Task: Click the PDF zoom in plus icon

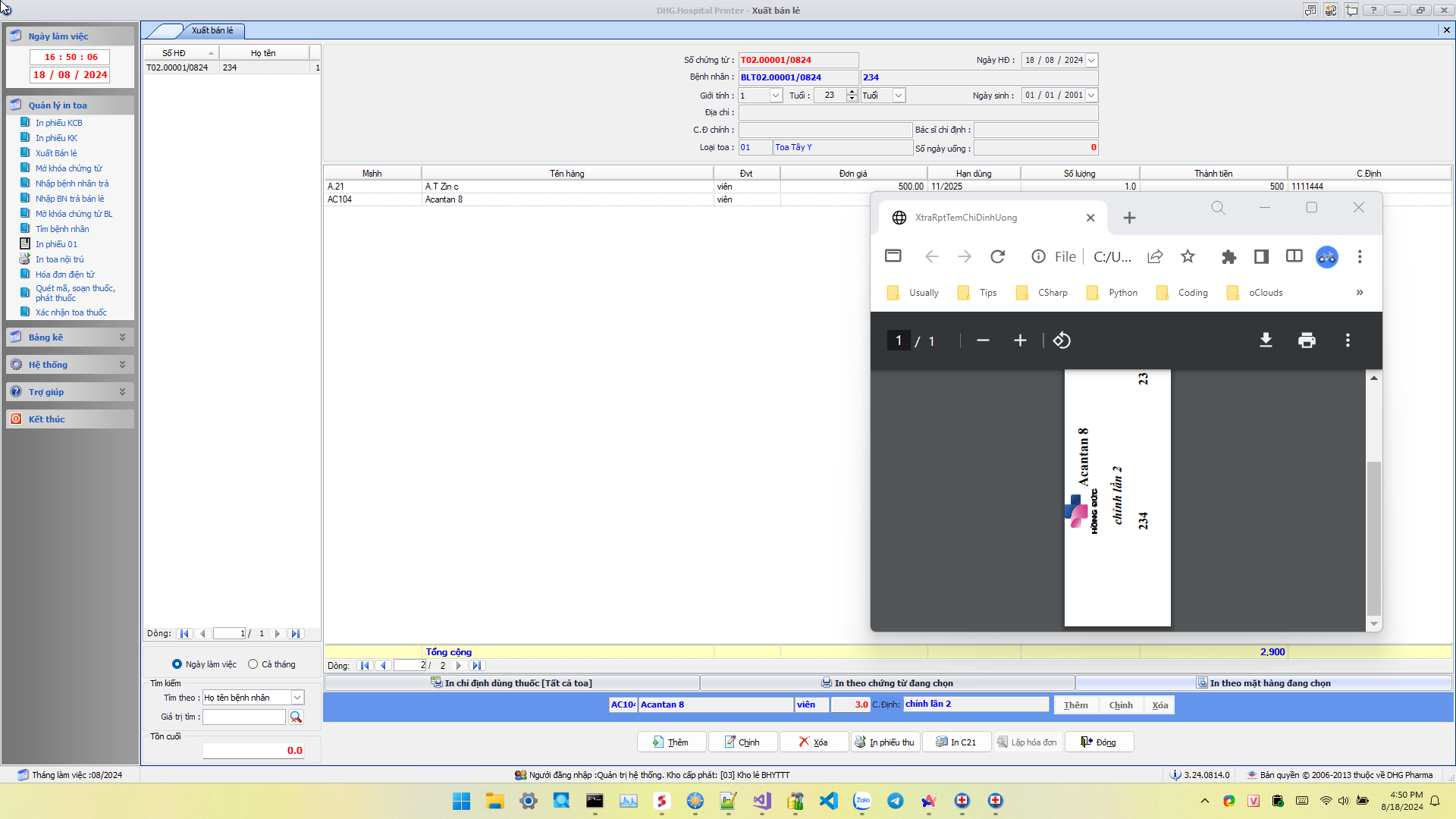Action: click(1020, 340)
